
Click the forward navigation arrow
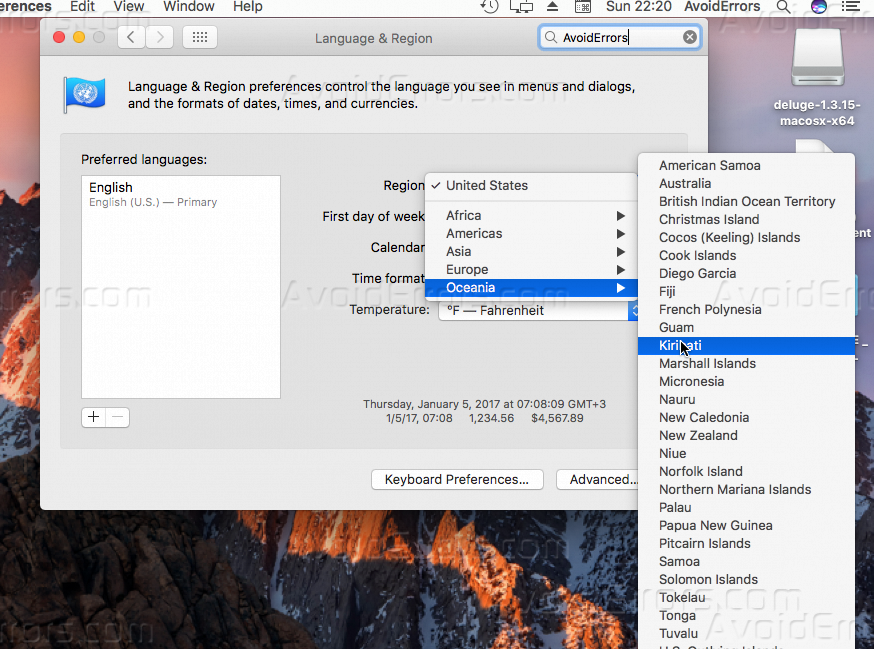coord(158,37)
